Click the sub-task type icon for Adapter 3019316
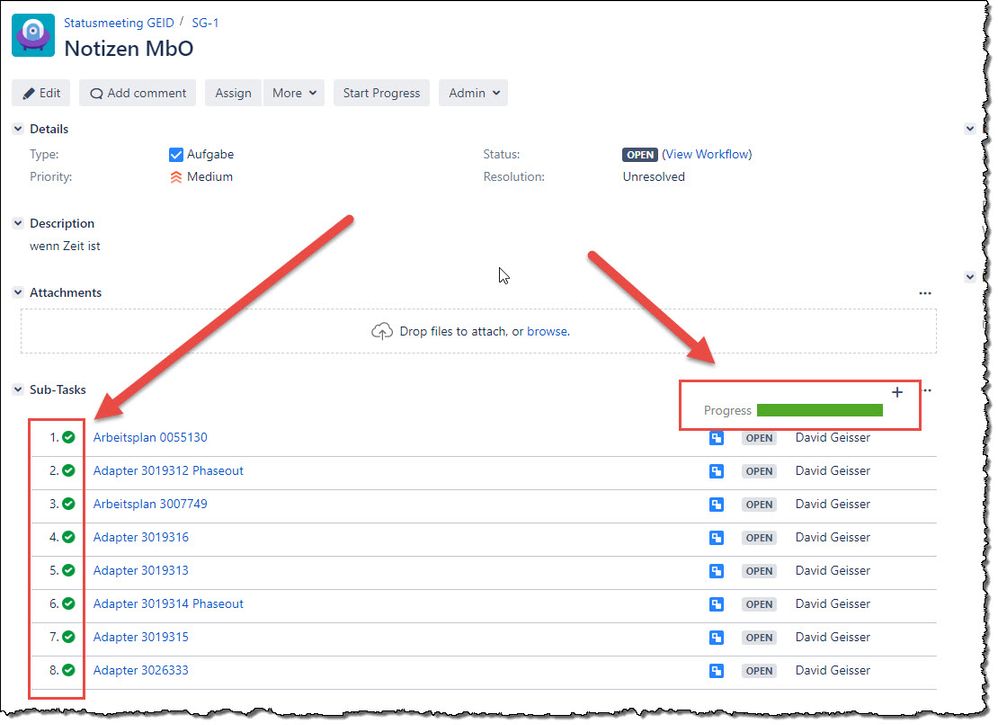The width and height of the screenshot is (998, 725). (716, 538)
